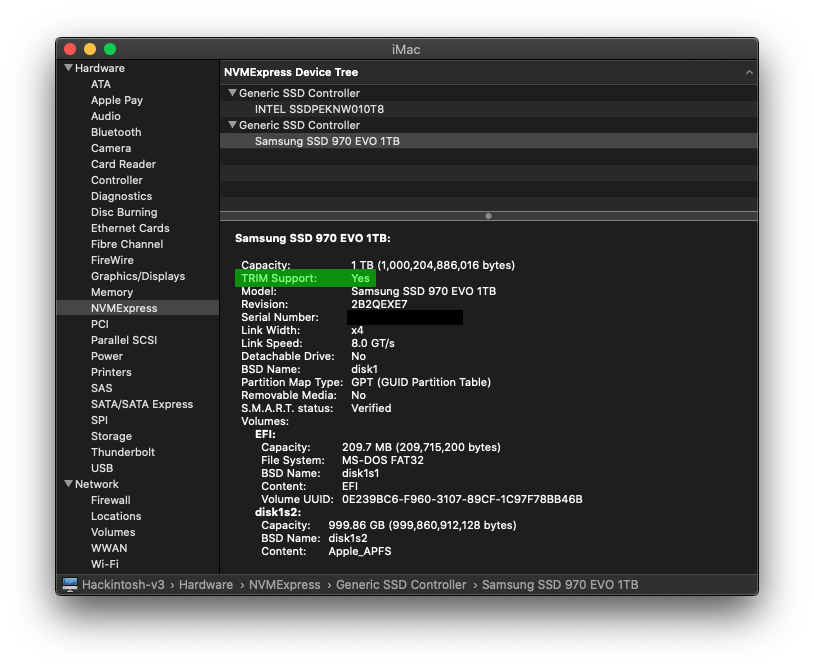Select Wi-Fi in the sidebar

tap(104, 564)
